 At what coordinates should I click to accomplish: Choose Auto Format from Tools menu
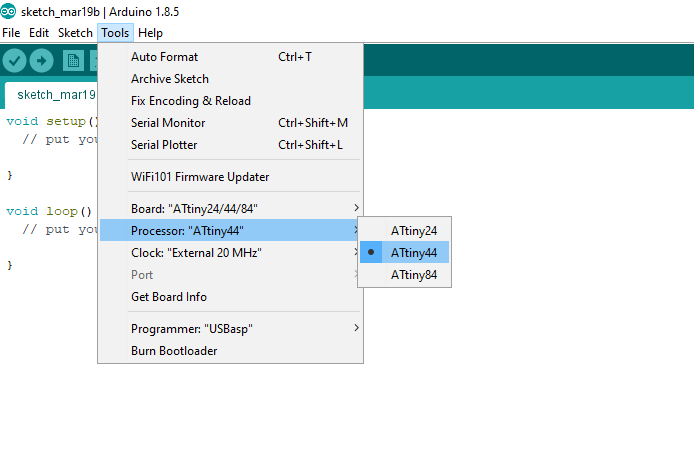(165, 57)
